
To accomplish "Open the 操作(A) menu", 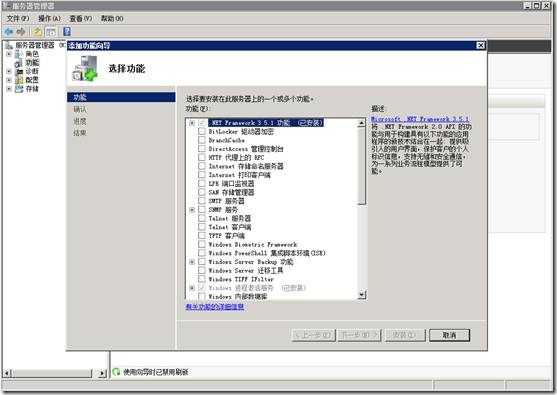I will click(49, 18).
